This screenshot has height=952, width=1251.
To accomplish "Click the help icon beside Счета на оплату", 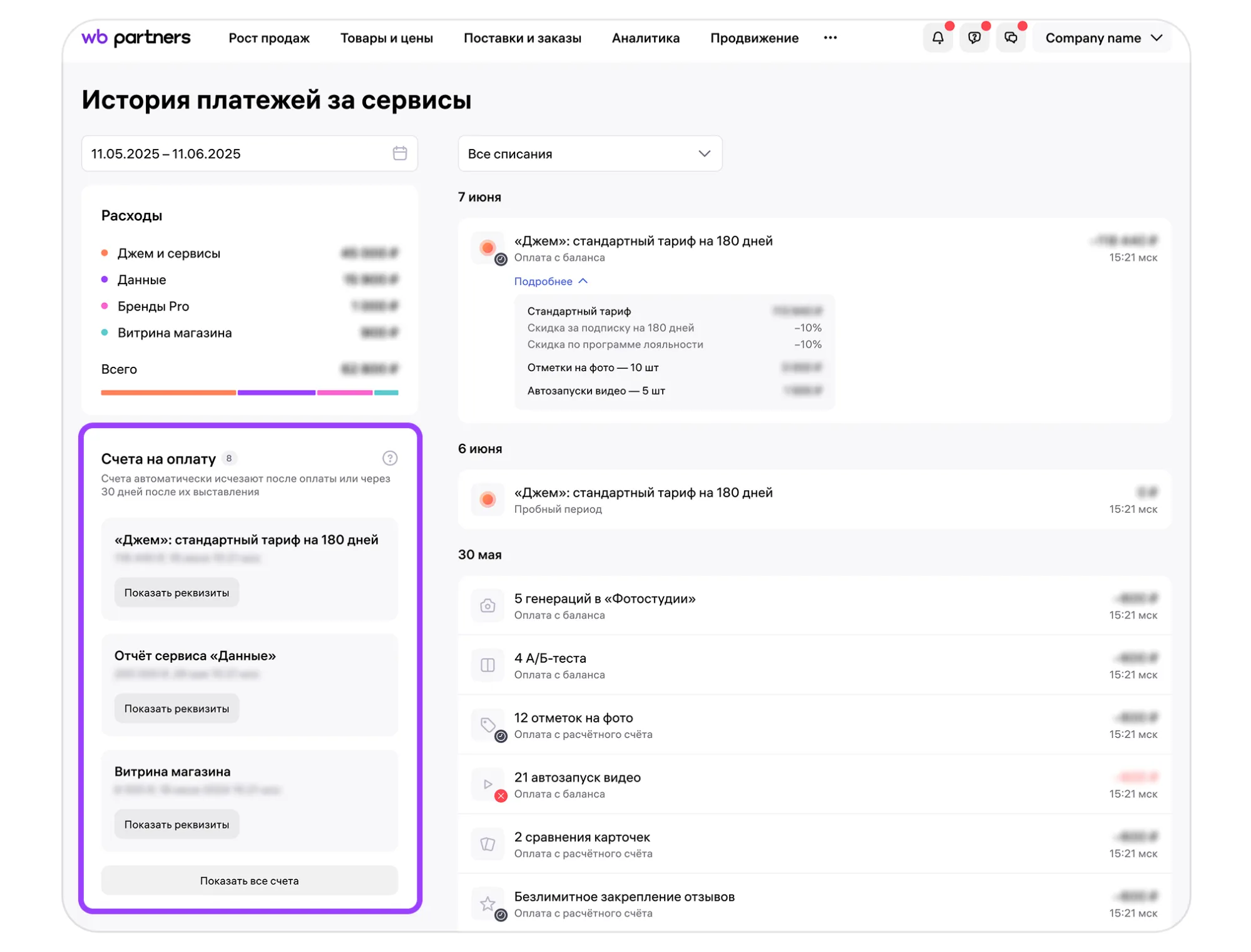I will [390, 458].
